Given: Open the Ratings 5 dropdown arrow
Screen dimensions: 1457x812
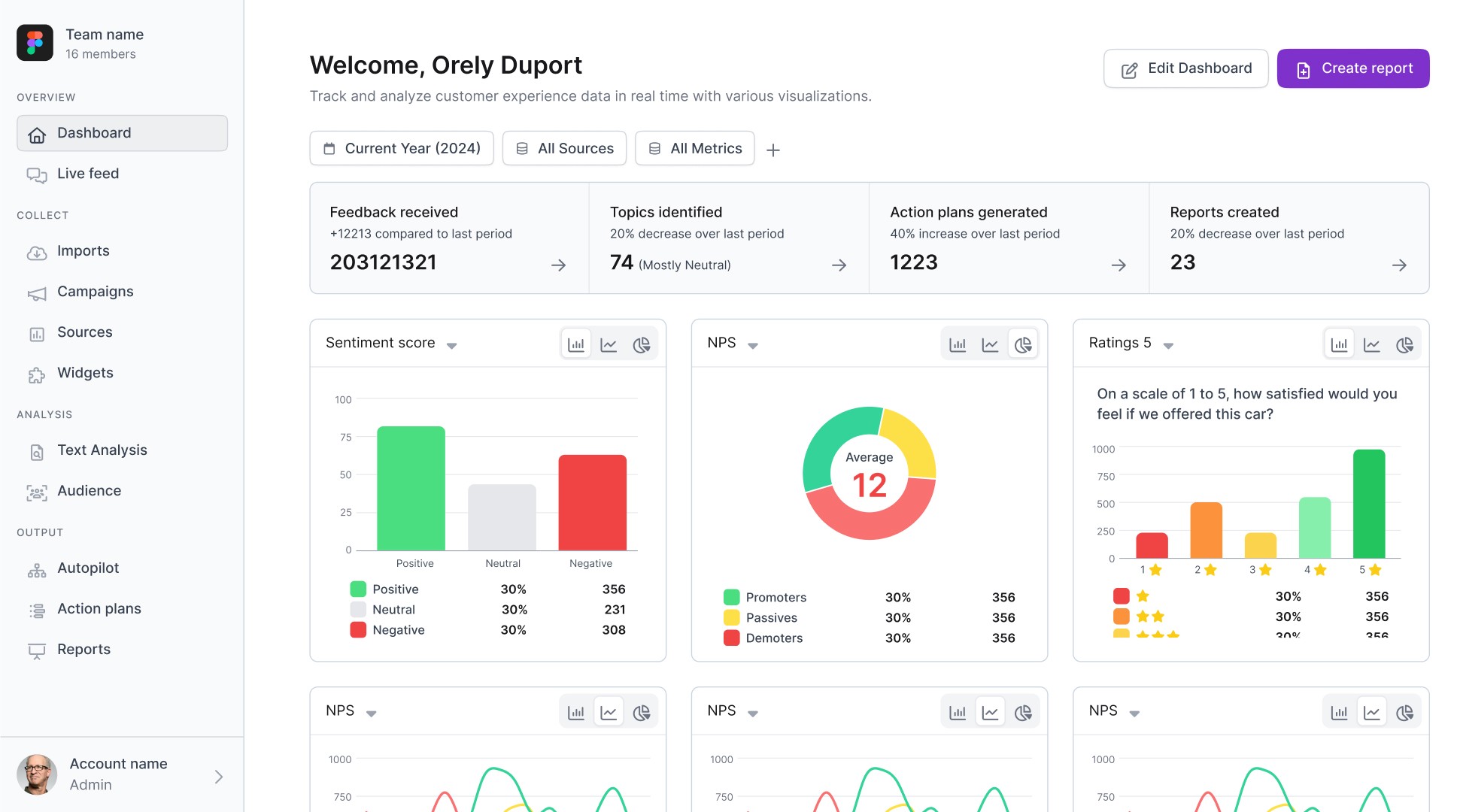Looking at the screenshot, I should (x=1168, y=346).
